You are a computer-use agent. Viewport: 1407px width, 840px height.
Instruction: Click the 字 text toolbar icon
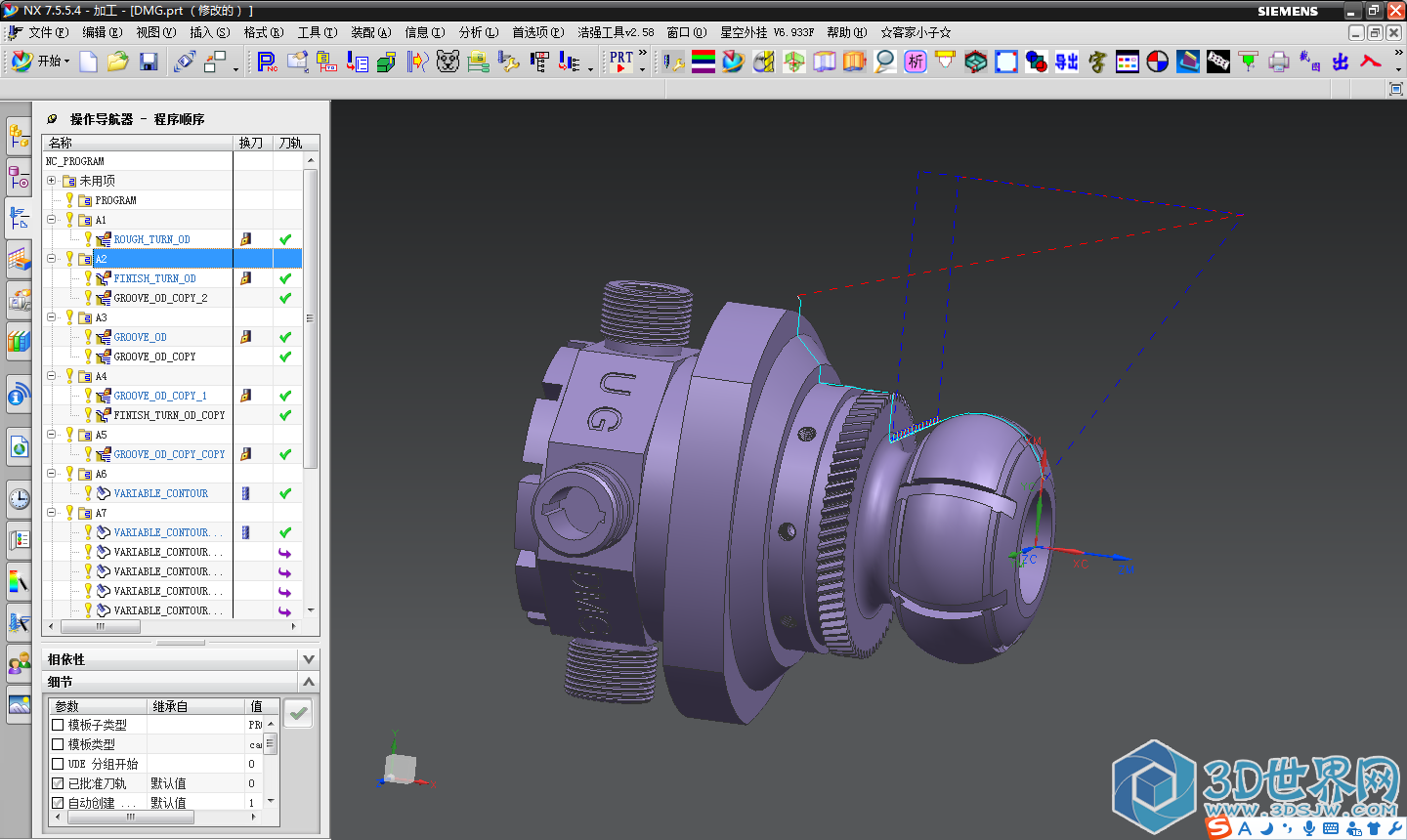coord(1097,62)
